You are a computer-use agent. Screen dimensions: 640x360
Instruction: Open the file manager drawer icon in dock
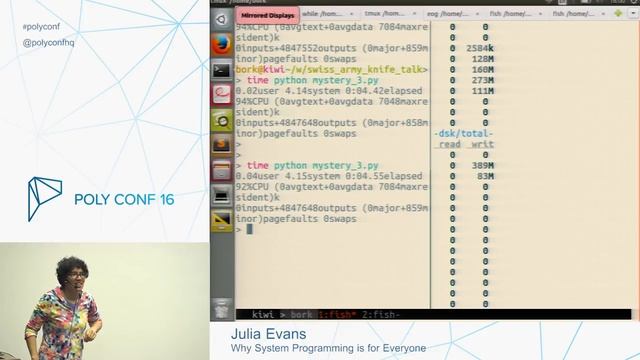click(222, 170)
